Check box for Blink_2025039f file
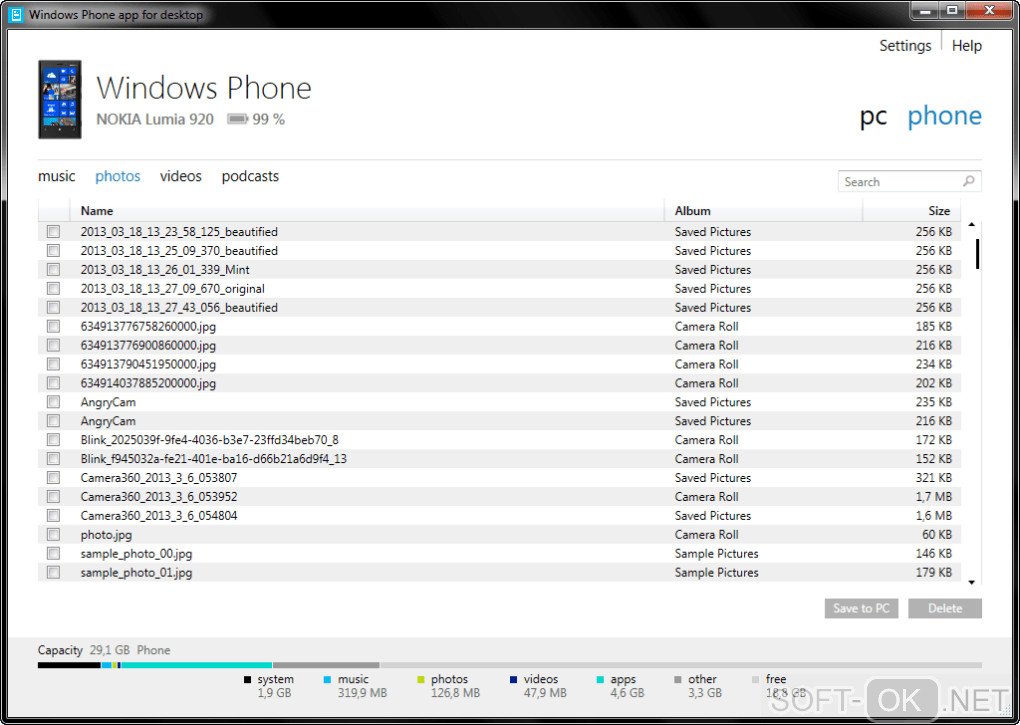Image resolution: width=1020 pixels, height=725 pixels. pos(53,440)
